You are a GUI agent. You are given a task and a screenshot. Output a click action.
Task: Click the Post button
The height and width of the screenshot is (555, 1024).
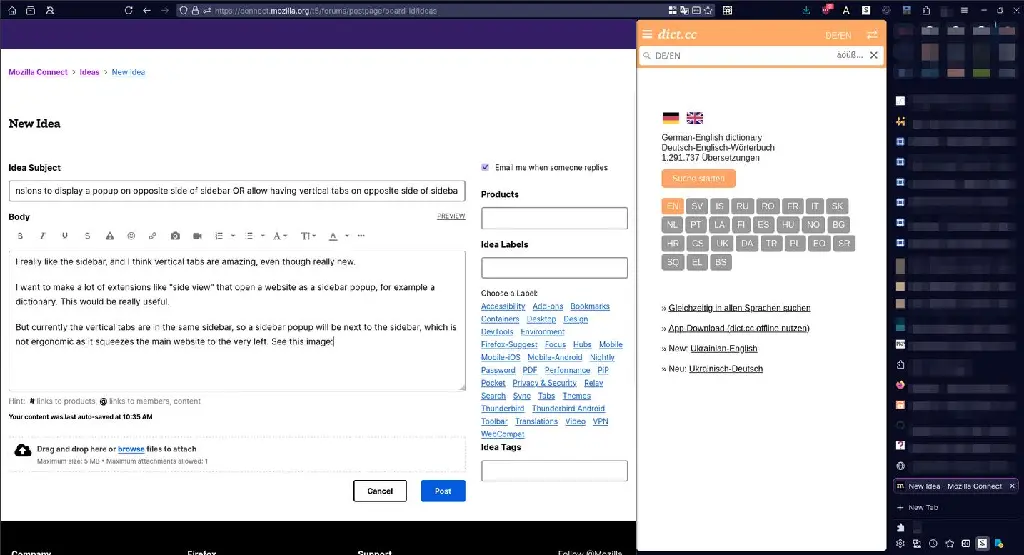(x=443, y=491)
